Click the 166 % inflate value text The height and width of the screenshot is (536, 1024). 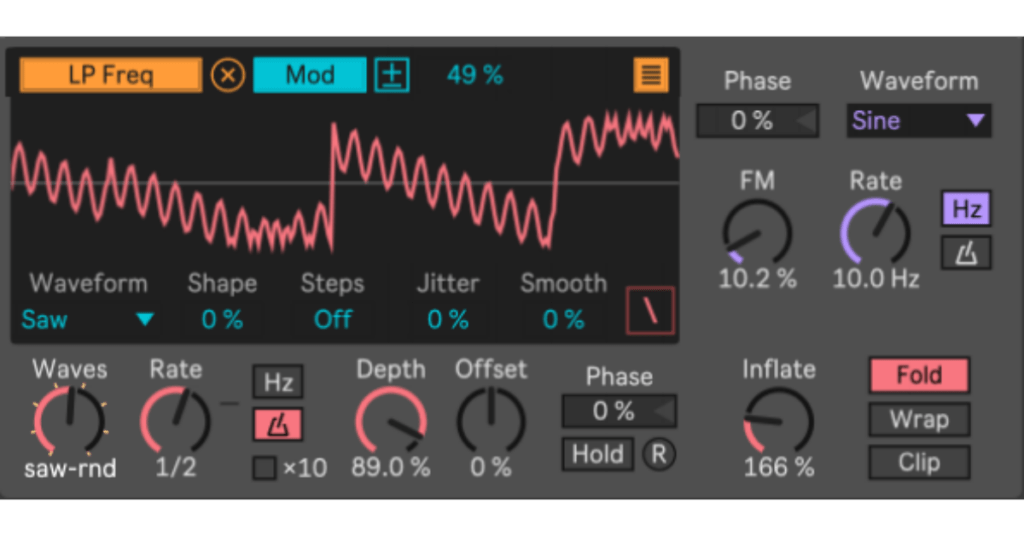778,467
